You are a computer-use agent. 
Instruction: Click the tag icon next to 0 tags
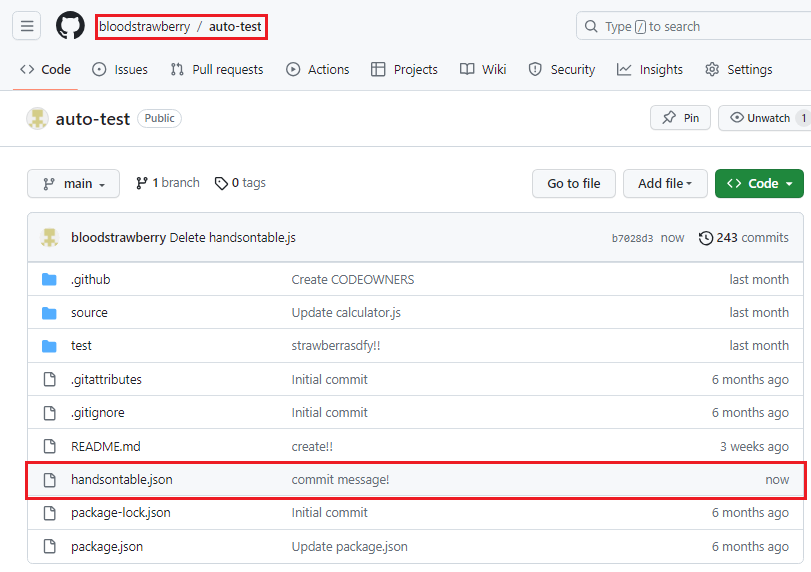click(x=221, y=184)
